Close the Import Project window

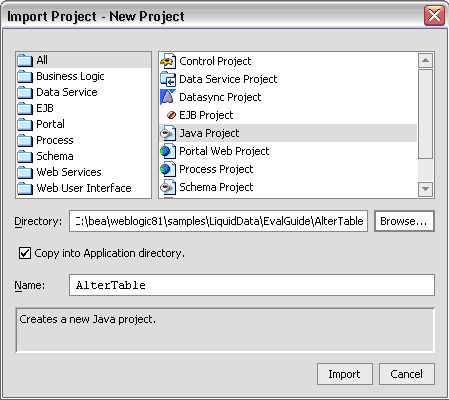pos(434,16)
